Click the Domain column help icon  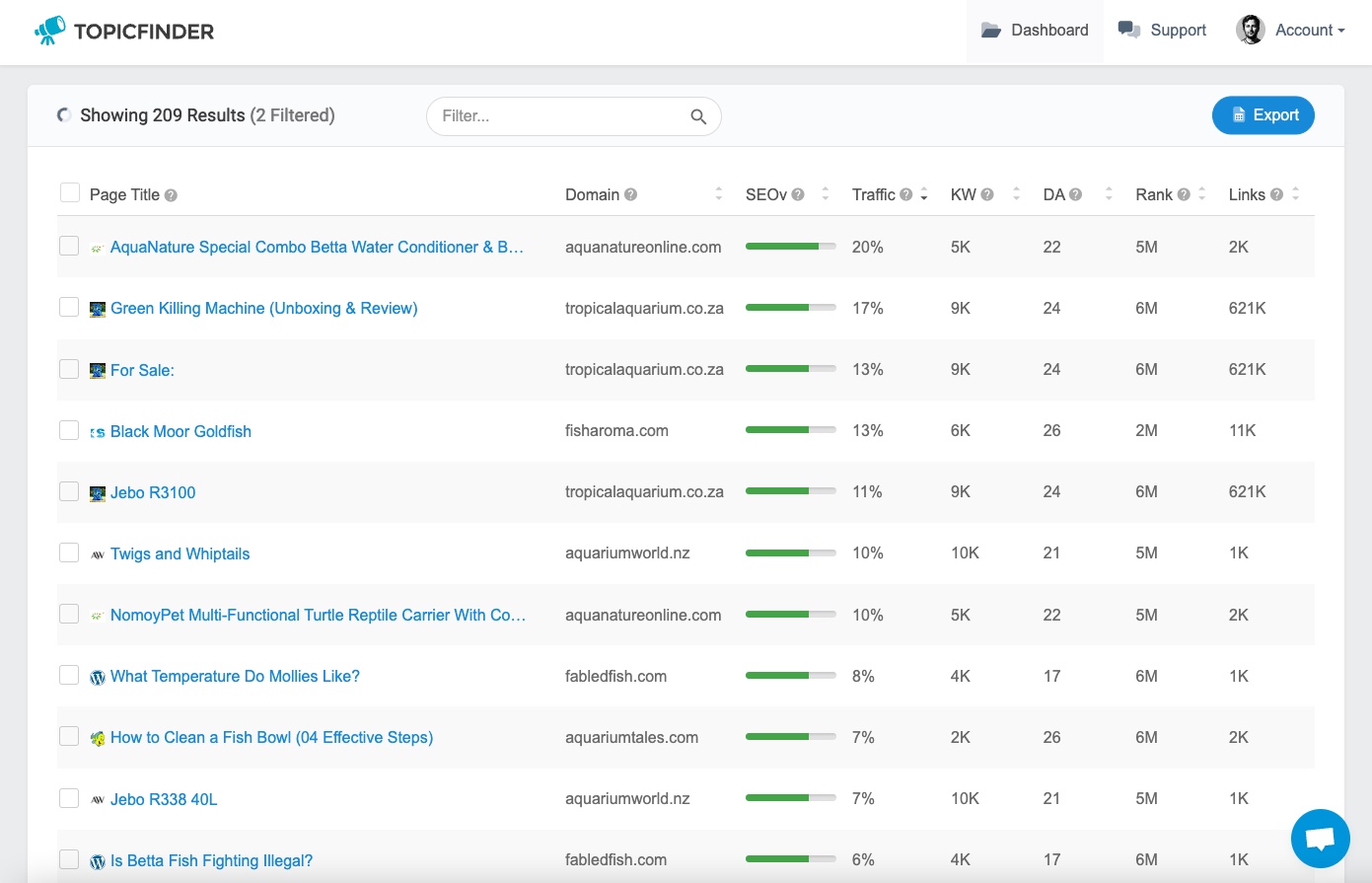[x=631, y=194]
